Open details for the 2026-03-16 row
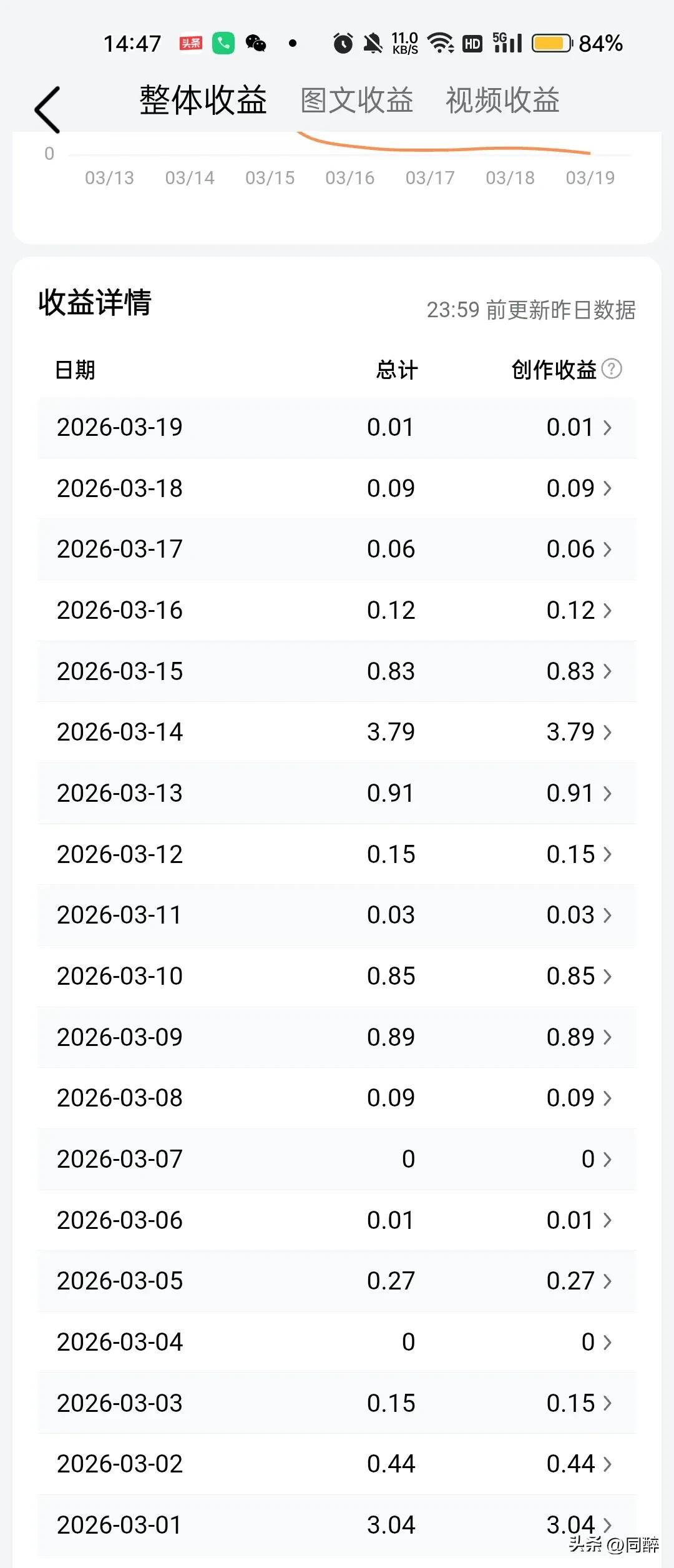 [x=337, y=611]
